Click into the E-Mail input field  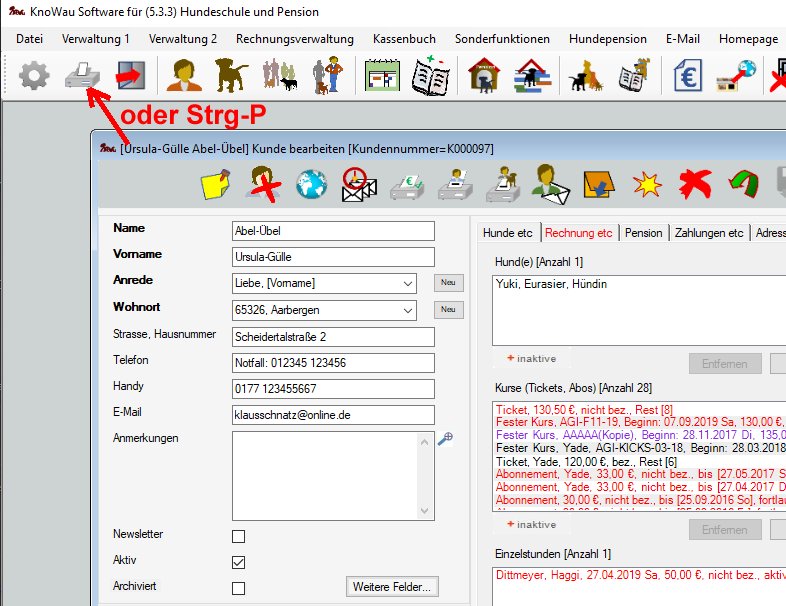pyautogui.click(x=333, y=414)
